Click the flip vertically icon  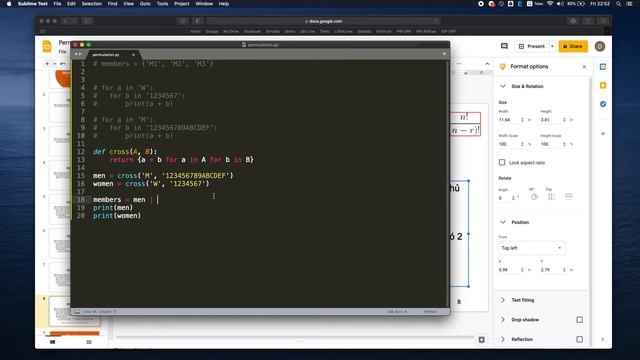point(568,197)
